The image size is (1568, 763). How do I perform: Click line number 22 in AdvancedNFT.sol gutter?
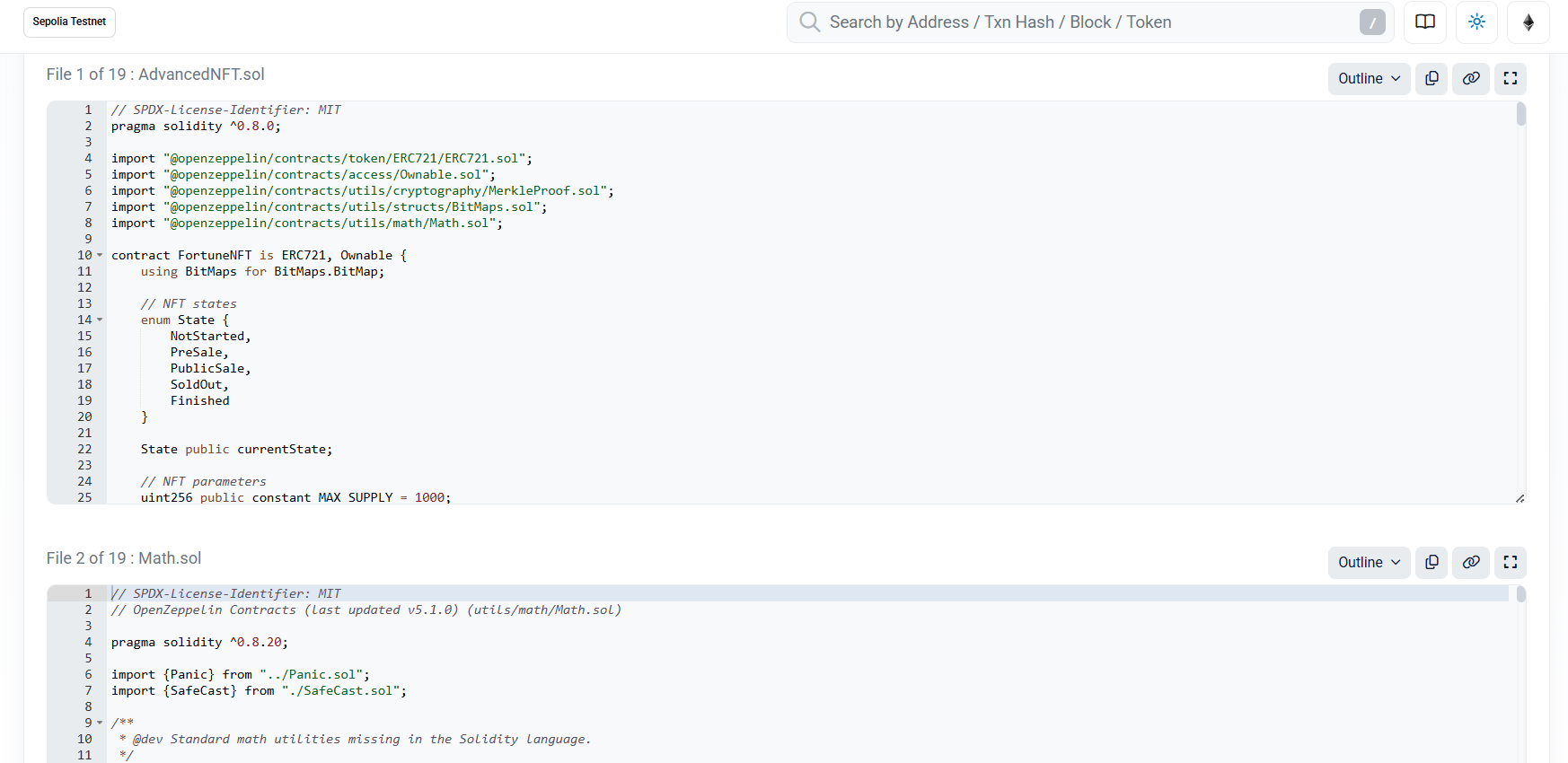[x=84, y=450]
